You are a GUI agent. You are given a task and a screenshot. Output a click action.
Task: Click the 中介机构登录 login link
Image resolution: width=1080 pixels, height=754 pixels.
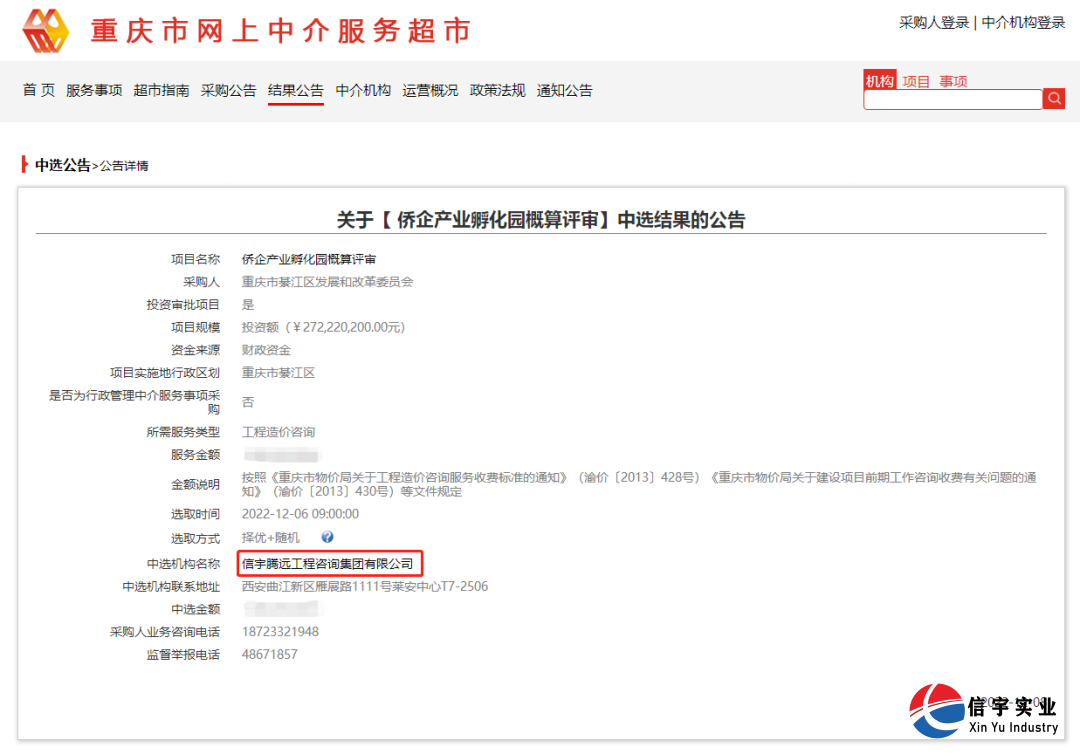1022,22
